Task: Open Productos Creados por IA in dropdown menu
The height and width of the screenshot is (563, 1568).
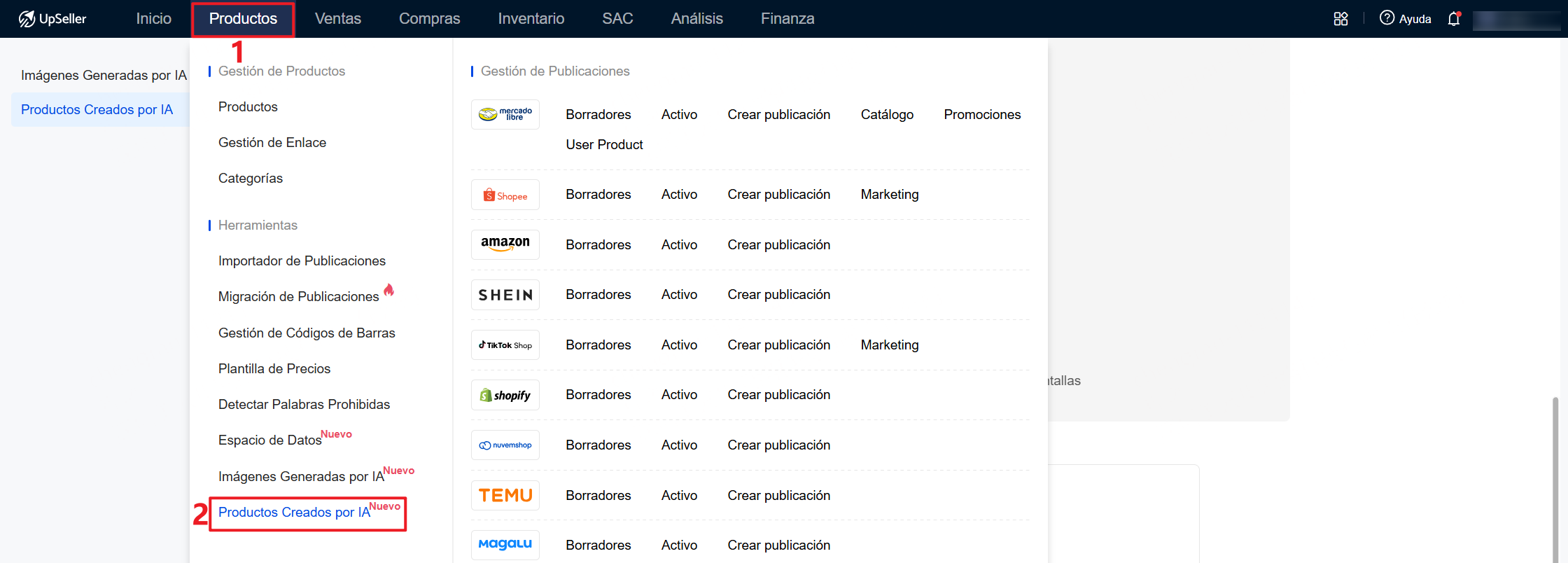Action: (x=295, y=512)
